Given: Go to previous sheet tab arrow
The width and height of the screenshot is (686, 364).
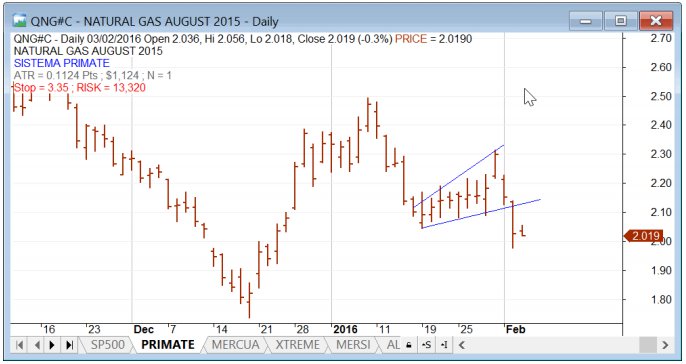Looking at the screenshot, I should click(37, 345).
